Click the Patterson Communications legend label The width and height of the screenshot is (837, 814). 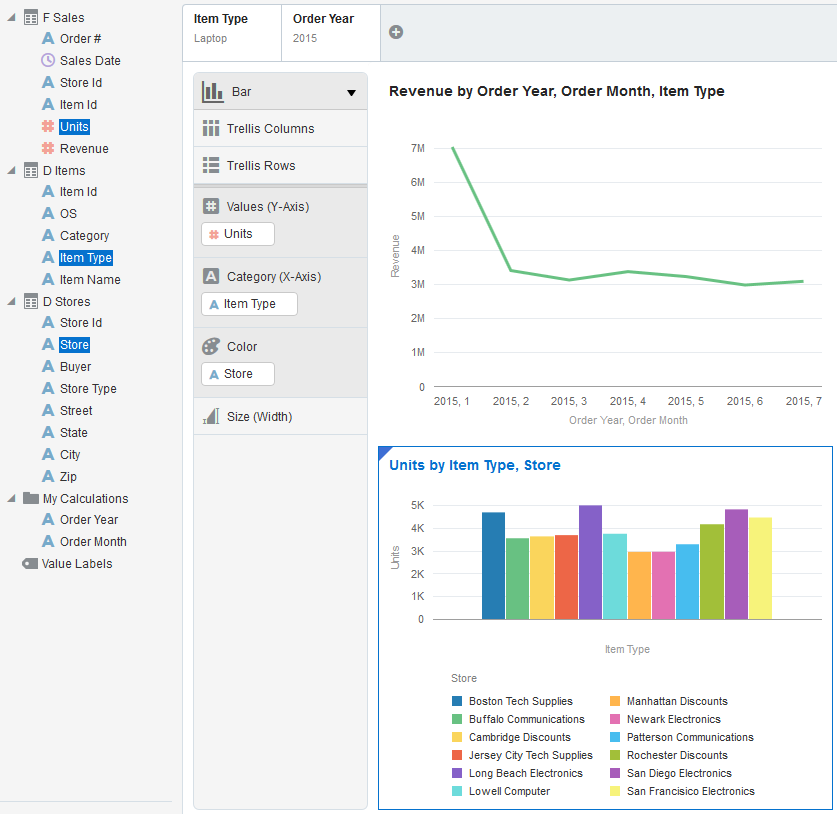pyautogui.click(x=690, y=737)
